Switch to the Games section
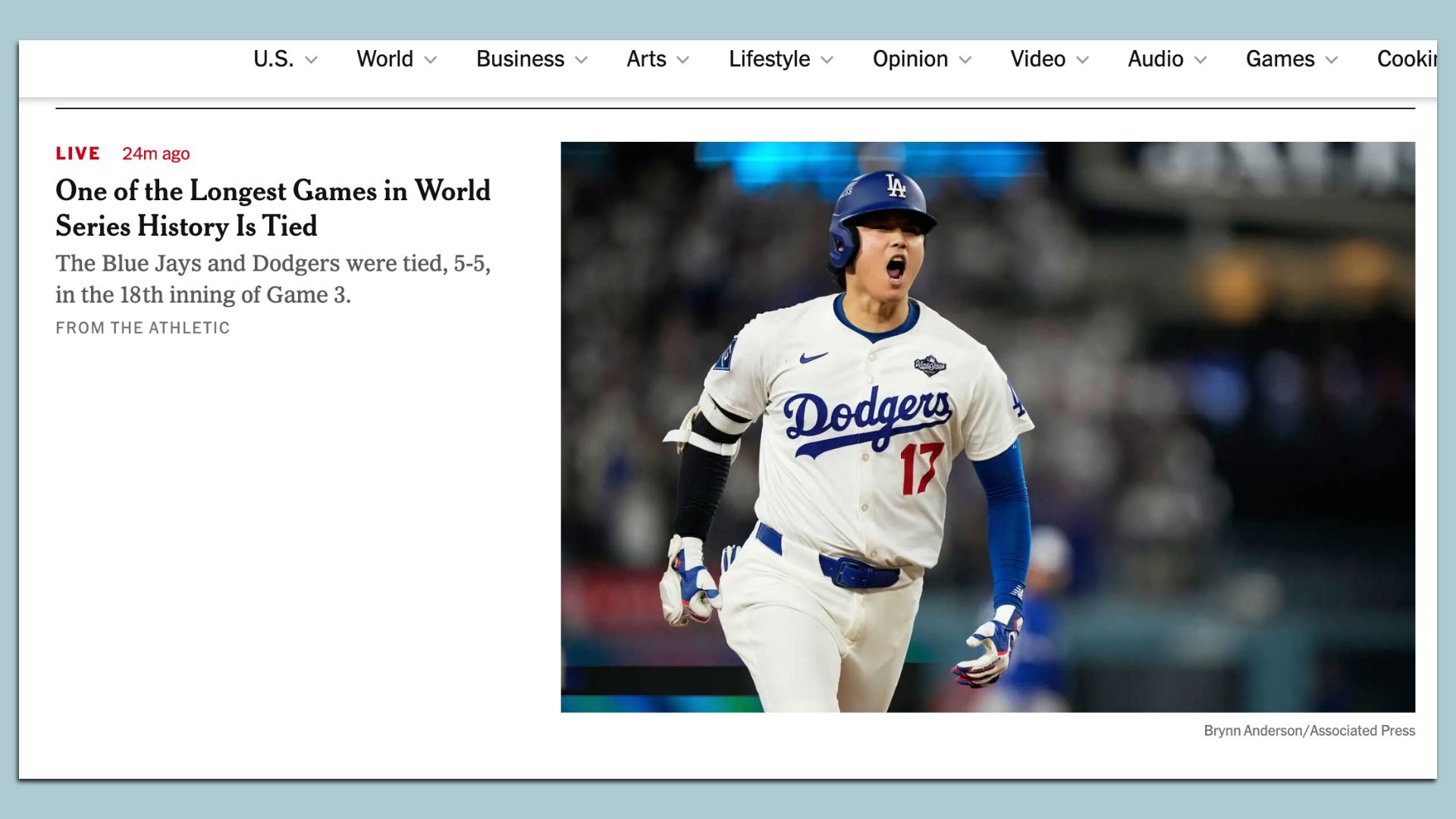Image resolution: width=1456 pixels, height=819 pixels. [1279, 59]
